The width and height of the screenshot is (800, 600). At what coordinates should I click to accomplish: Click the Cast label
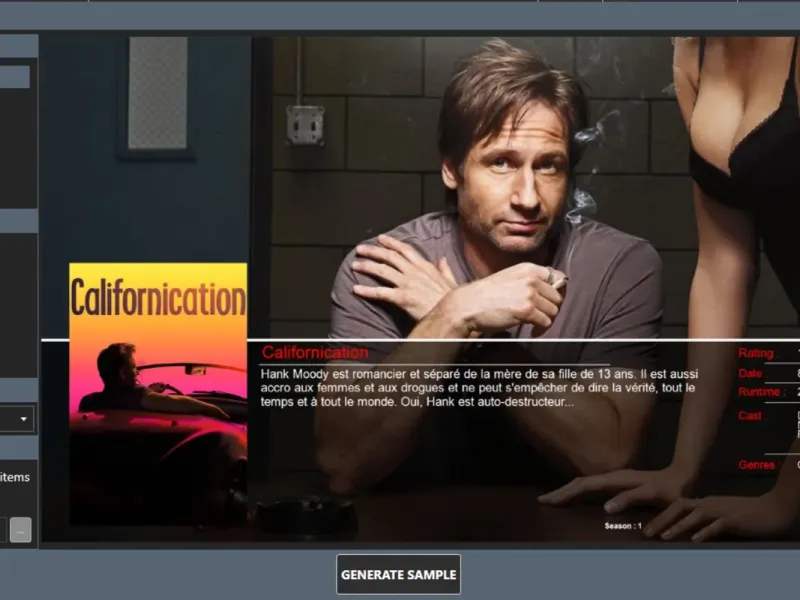click(750, 416)
